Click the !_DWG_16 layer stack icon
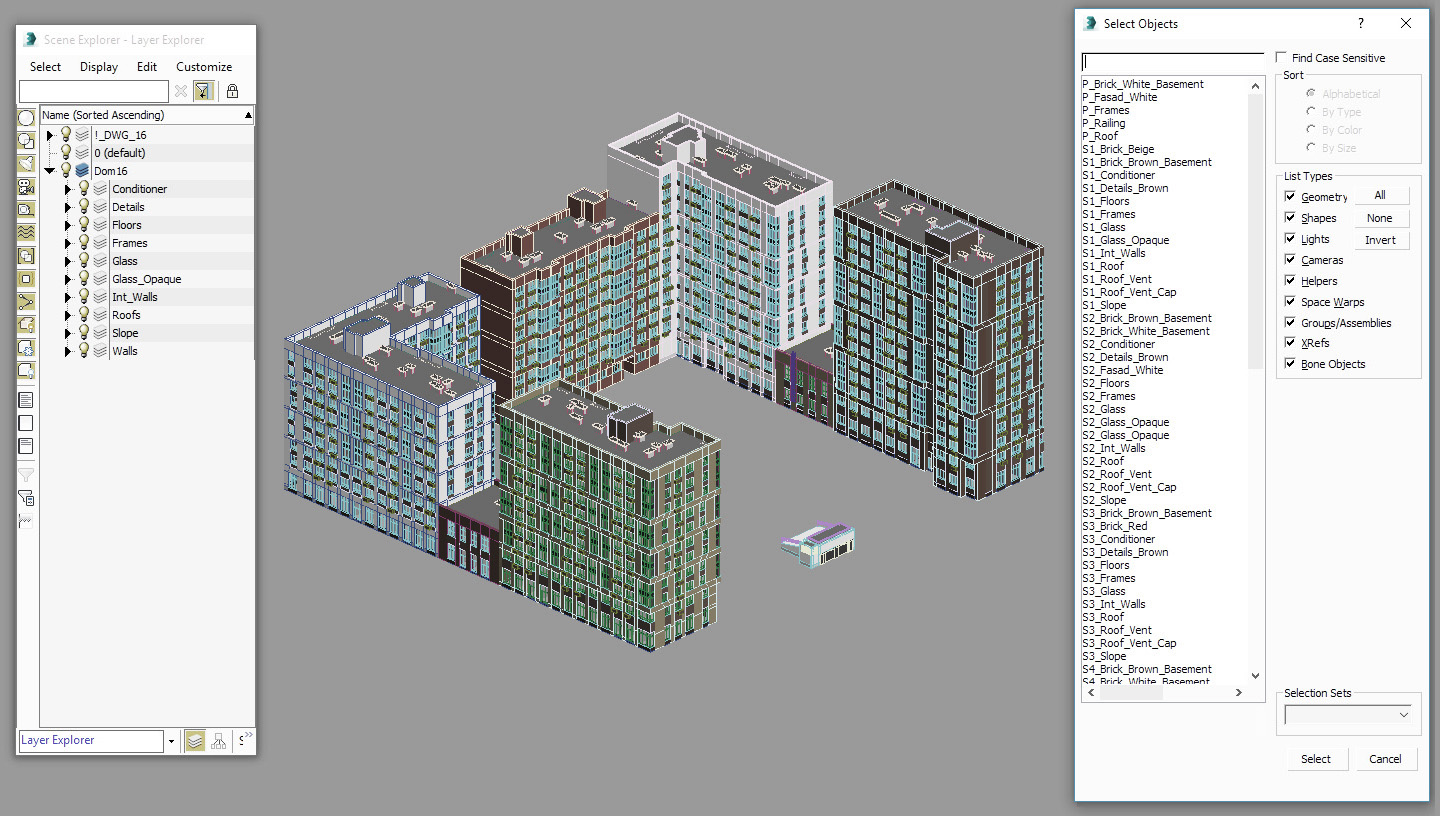The image size is (1440, 816). [x=82, y=135]
